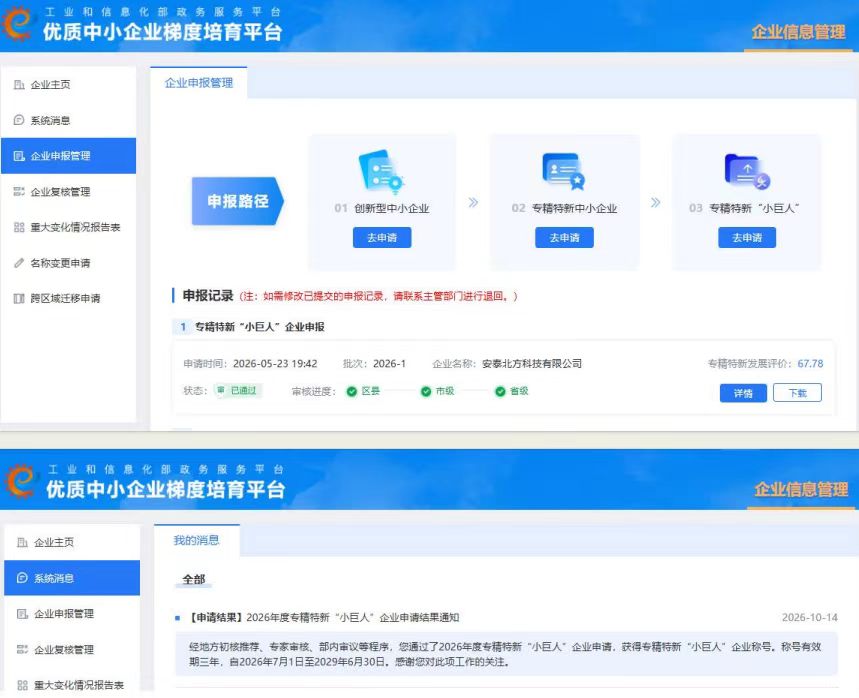859x698 pixels.
Task: Click the 名称变更申请 pencil icon
Action: pos(19,263)
